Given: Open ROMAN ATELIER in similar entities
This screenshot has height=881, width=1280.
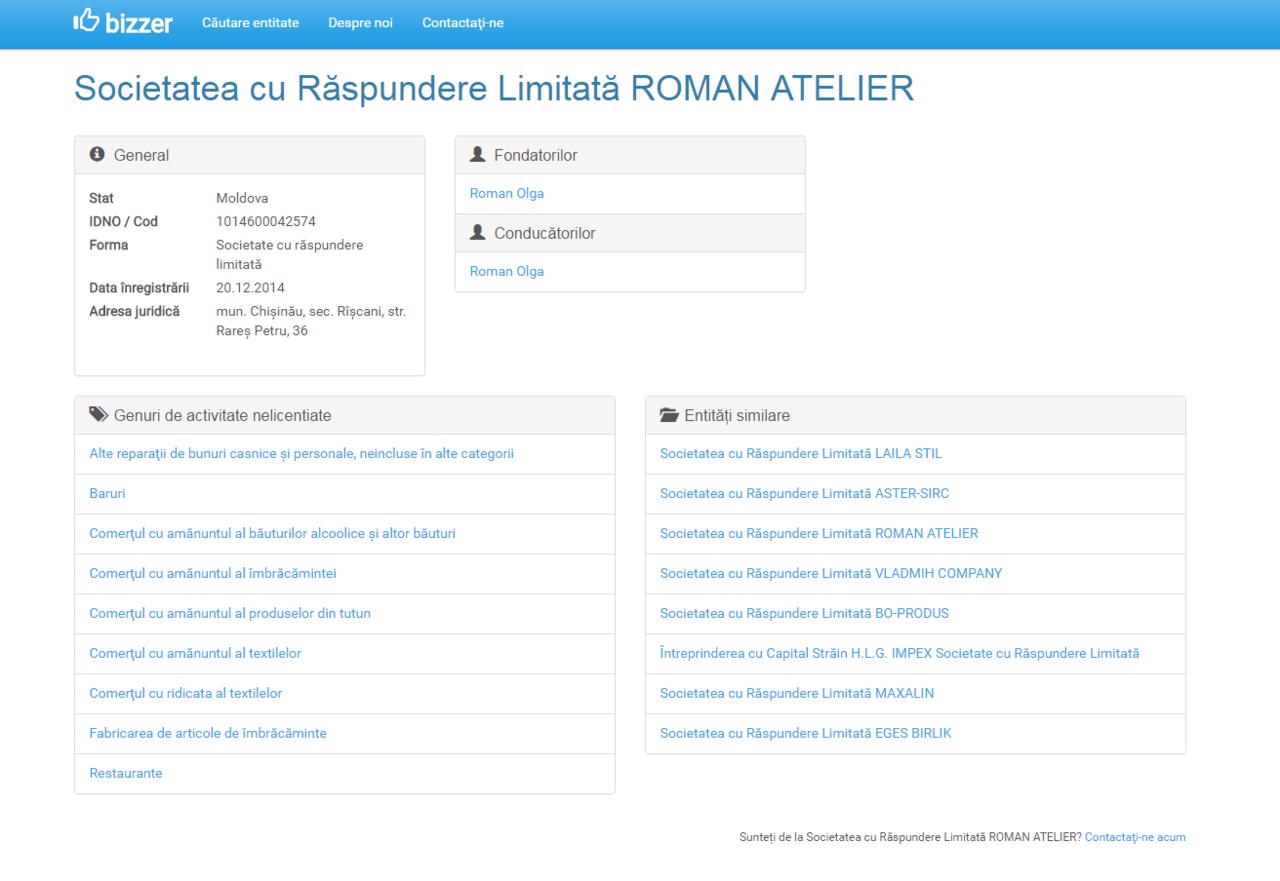Looking at the screenshot, I should (819, 533).
